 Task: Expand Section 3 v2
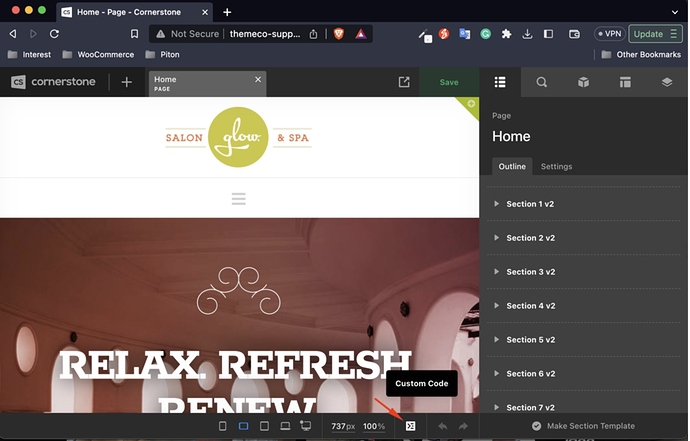click(x=496, y=272)
